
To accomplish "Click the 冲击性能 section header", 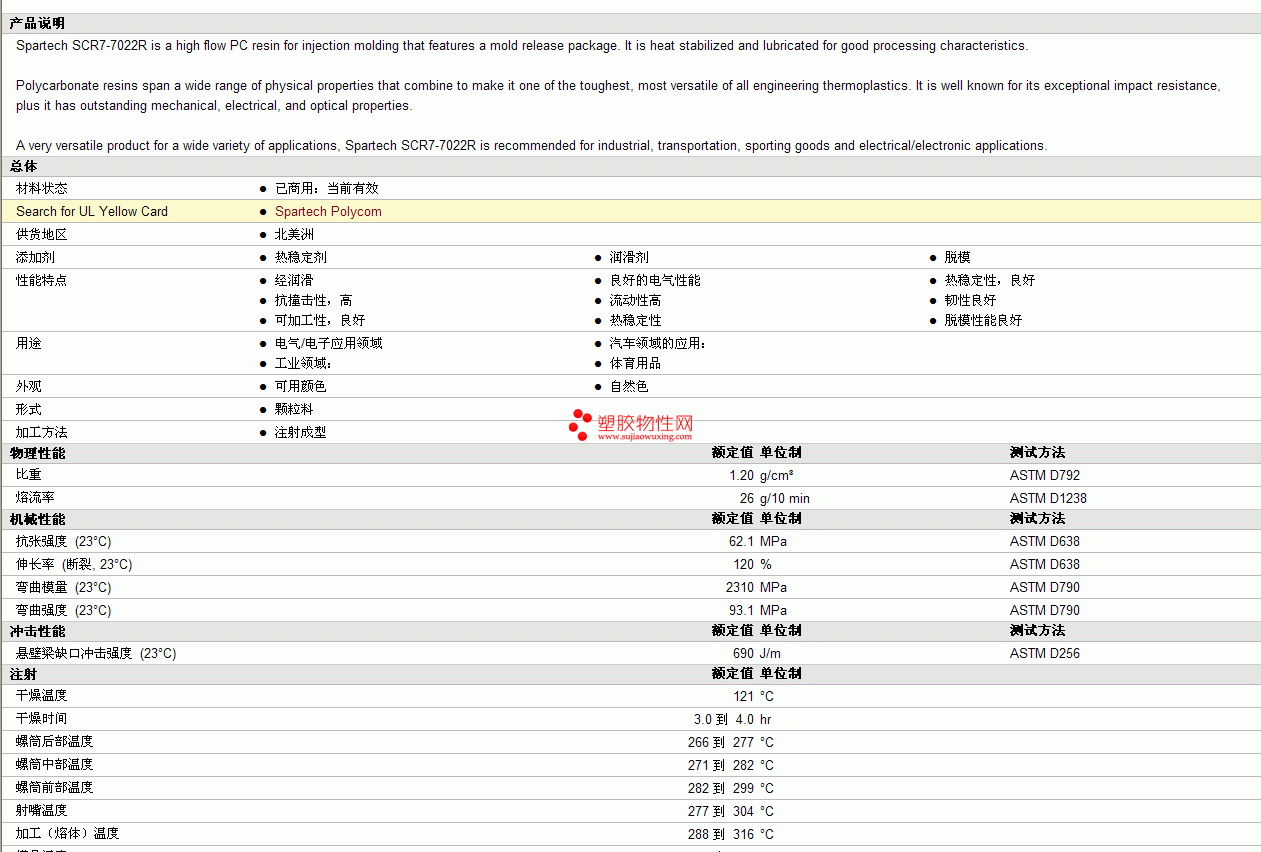I will pyautogui.click(x=37, y=631).
